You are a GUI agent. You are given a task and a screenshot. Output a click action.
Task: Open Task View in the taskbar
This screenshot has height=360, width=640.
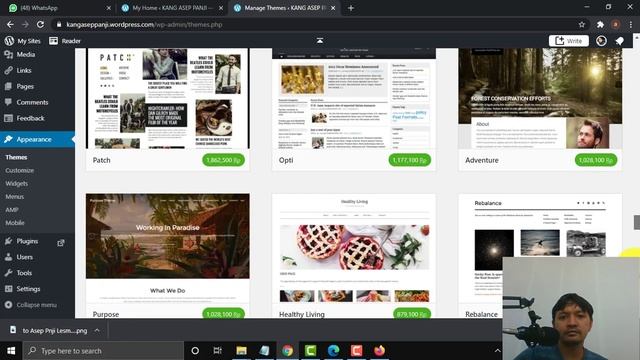[218, 351]
